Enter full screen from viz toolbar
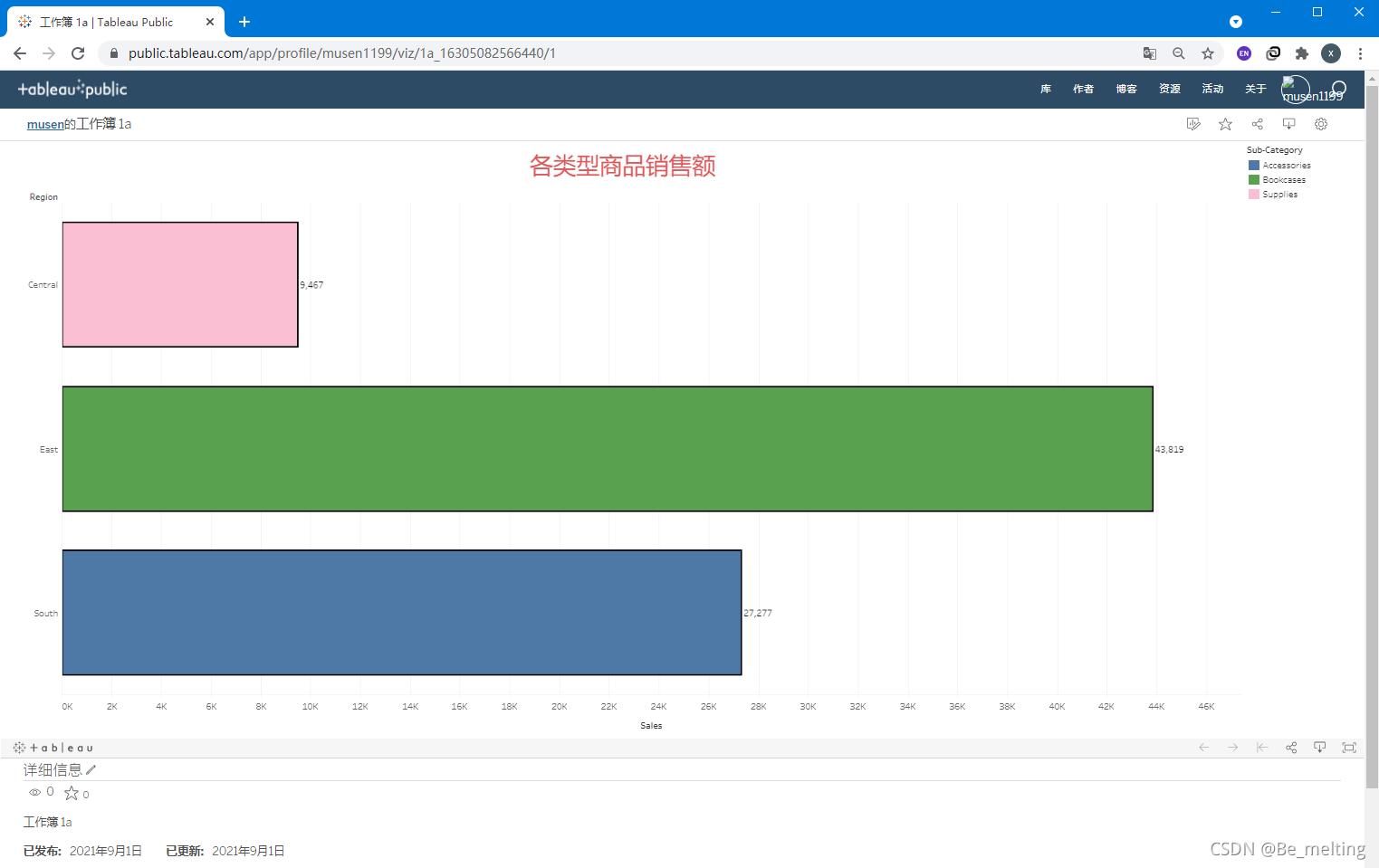The width and height of the screenshot is (1379, 868). click(1349, 748)
